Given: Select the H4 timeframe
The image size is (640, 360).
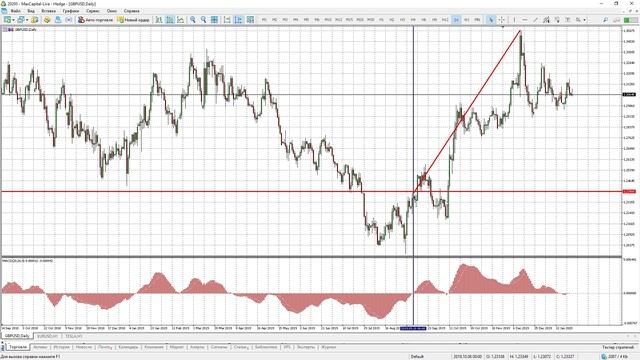Looking at the screenshot, I should tap(413, 20).
